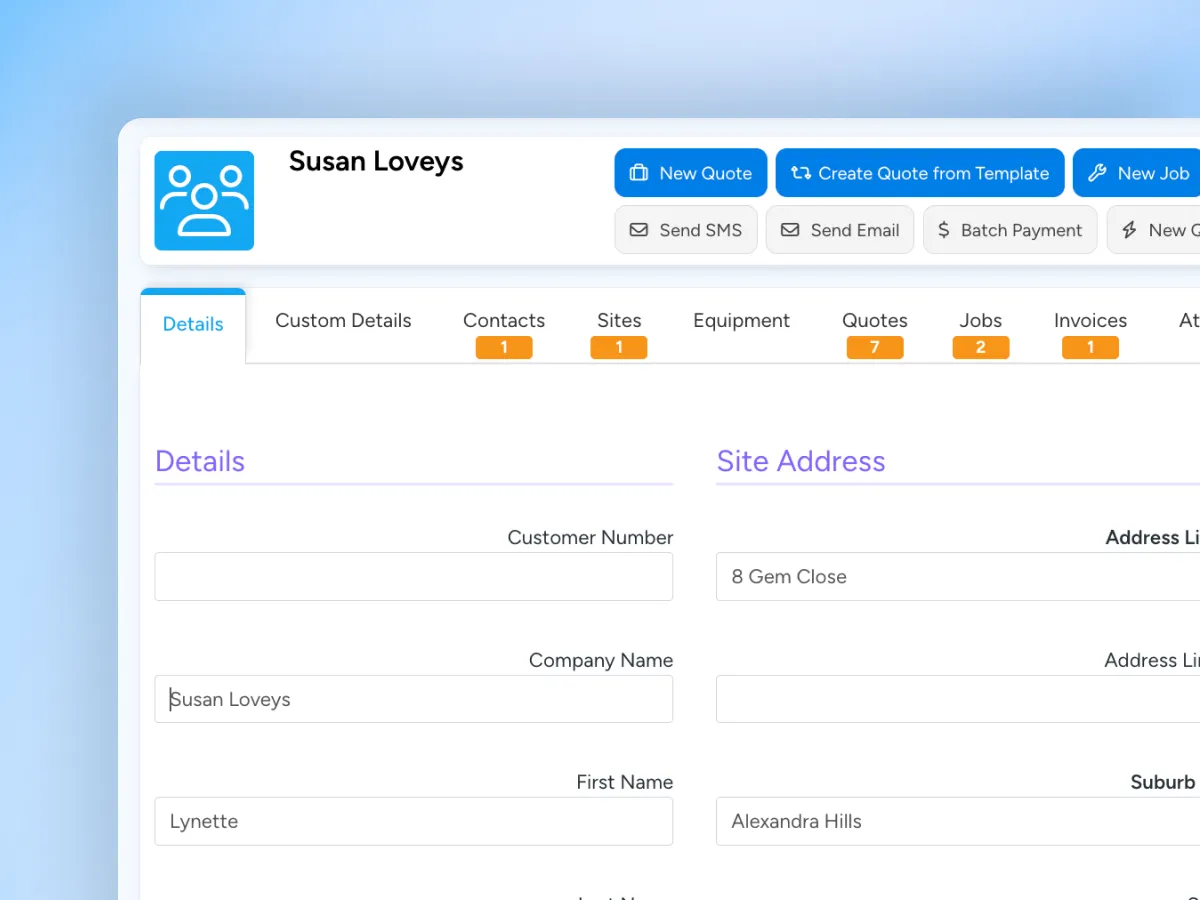Click the First Name label
Screen dimensions: 1200x900
click(x=625, y=782)
